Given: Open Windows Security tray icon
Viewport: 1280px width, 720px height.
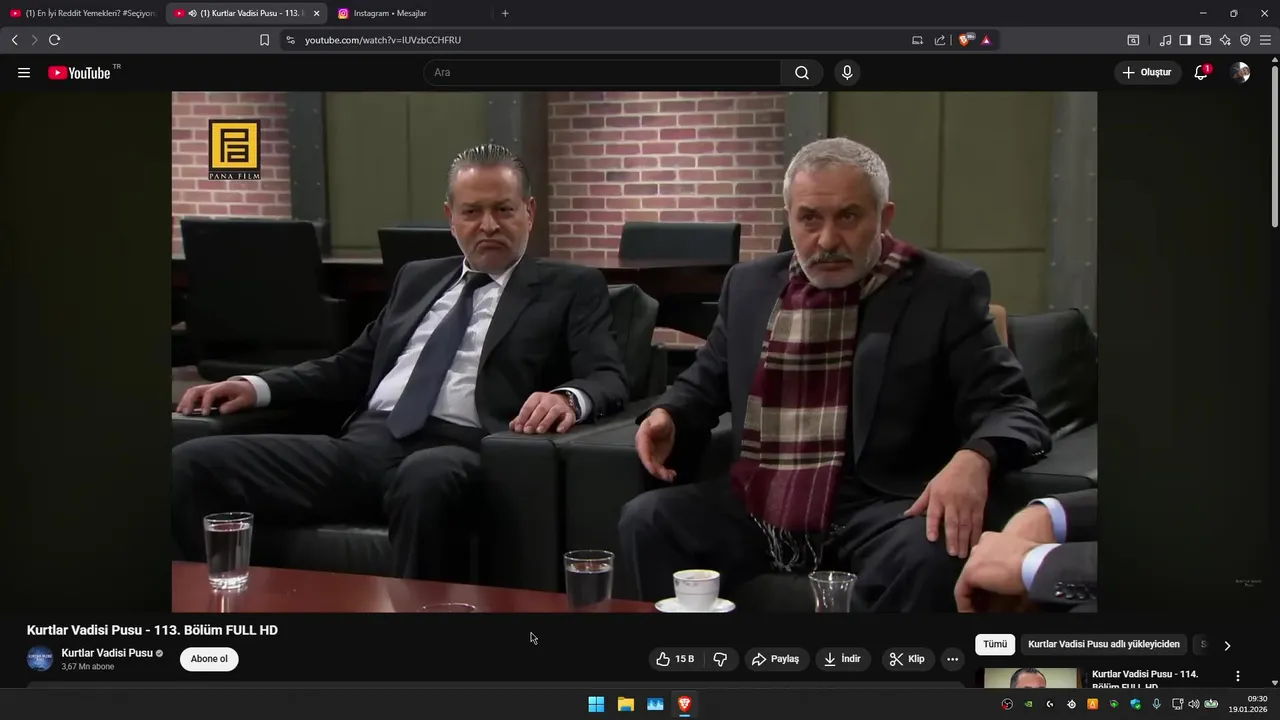Looking at the screenshot, I should click(x=1135, y=704).
